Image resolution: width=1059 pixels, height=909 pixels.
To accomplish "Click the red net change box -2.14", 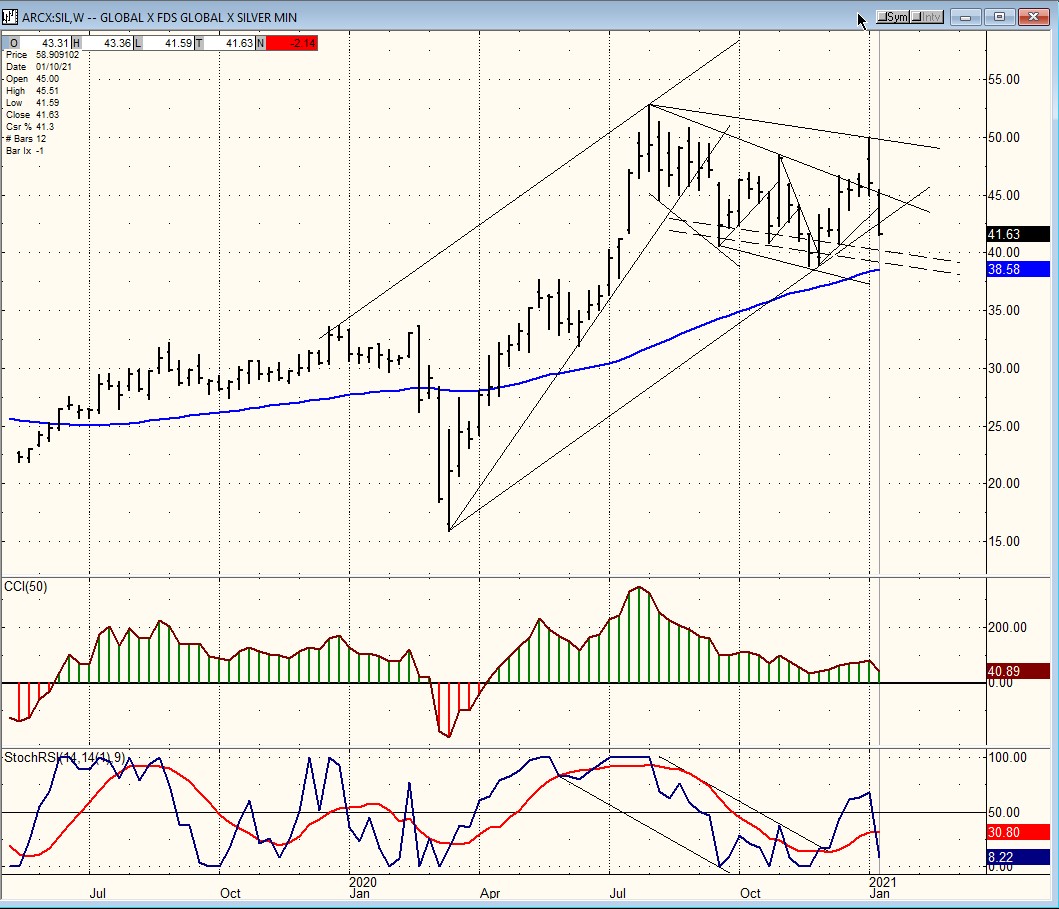I will point(291,44).
